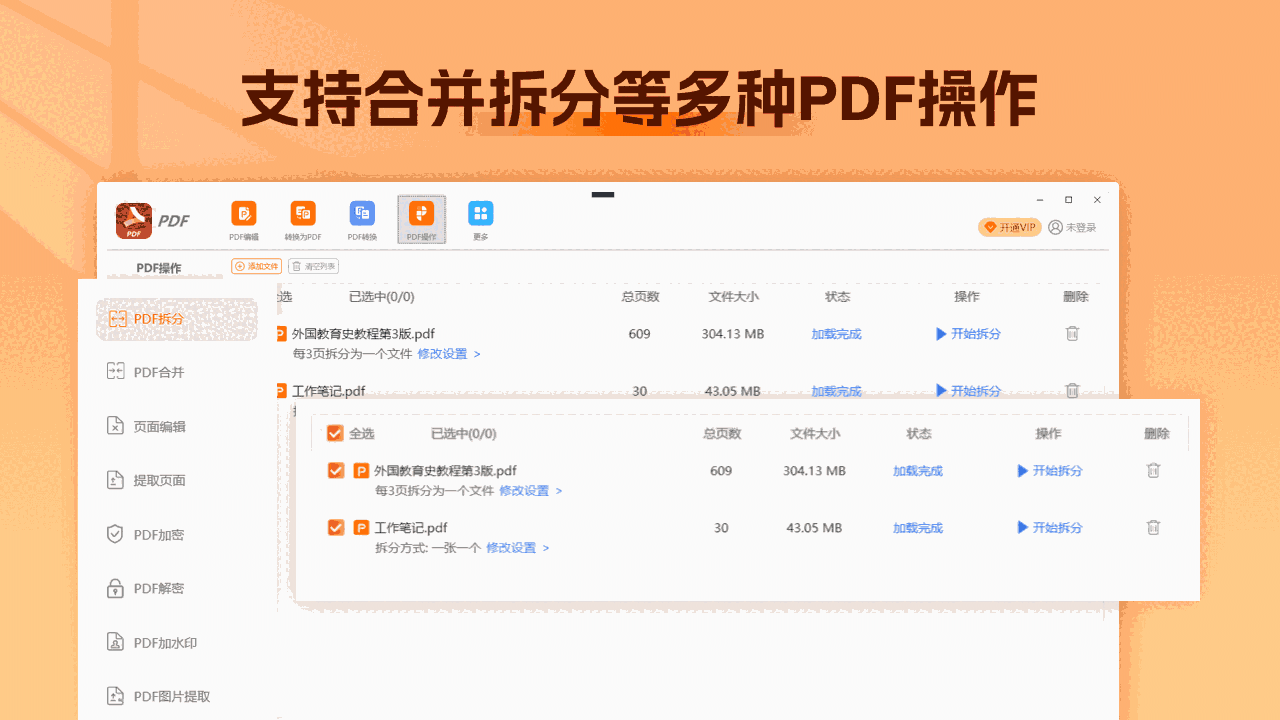Viewport: 1280px width, 720px height.
Task: Toggle the 全选 checkbox
Action: coord(336,433)
